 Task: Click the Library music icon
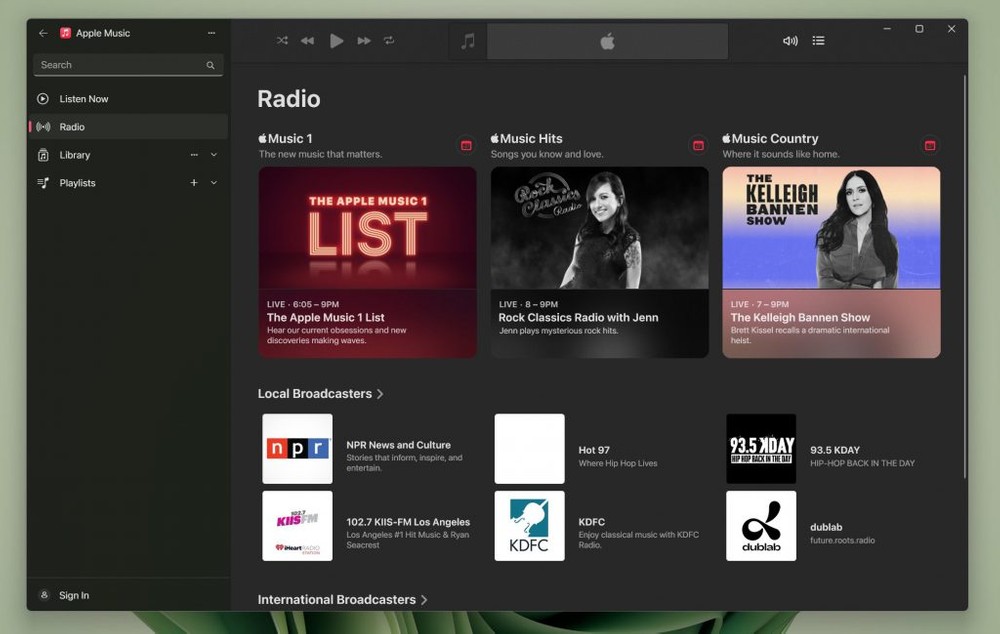click(x=43, y=155)
